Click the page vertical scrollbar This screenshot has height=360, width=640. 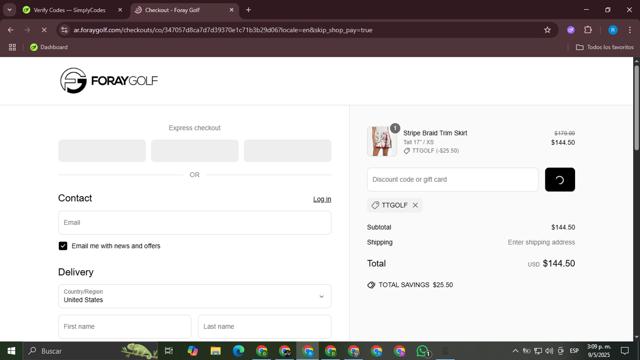(x=636, y=107)
